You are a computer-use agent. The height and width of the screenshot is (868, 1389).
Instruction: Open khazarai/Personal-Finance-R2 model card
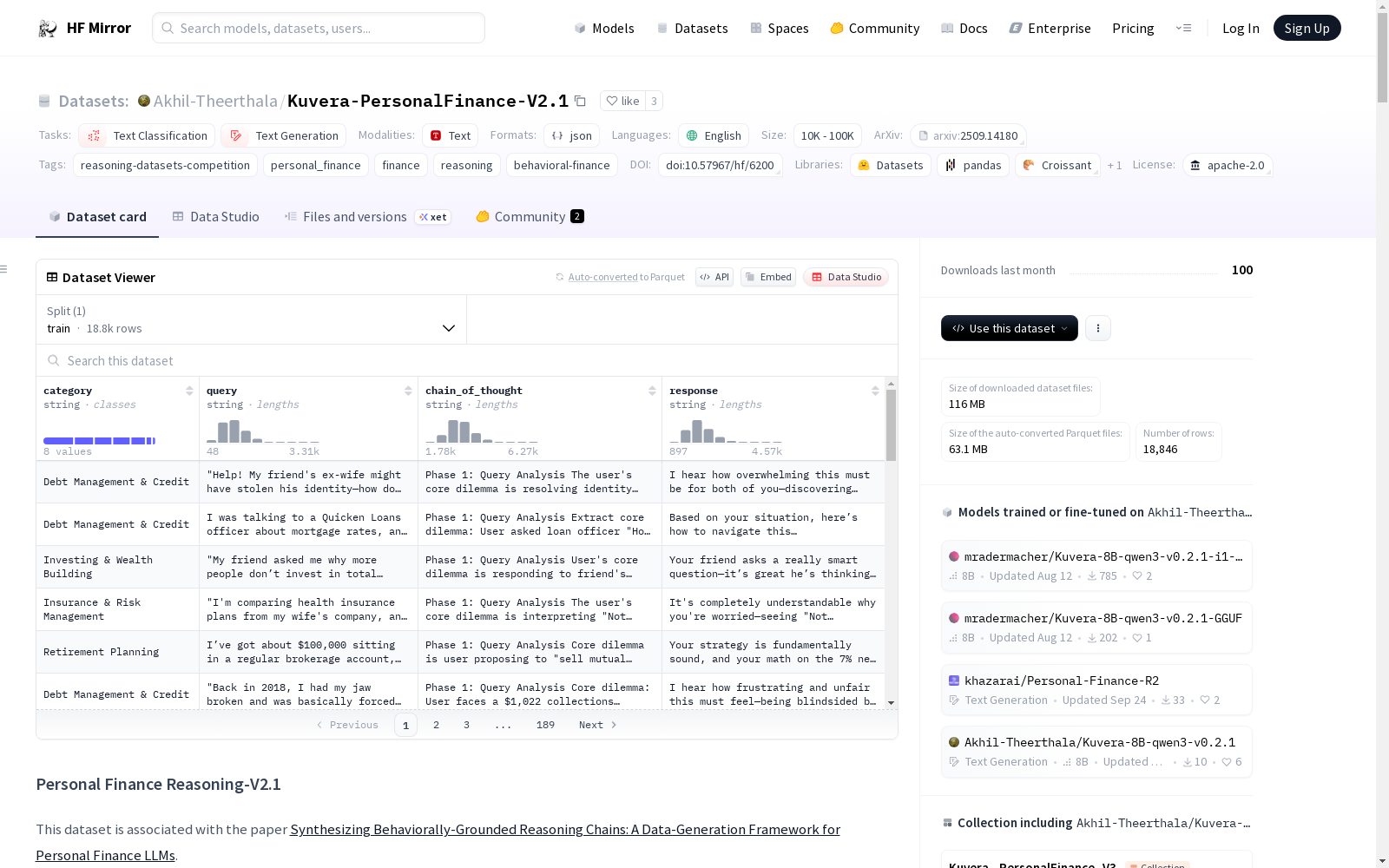pos(1096,690)
